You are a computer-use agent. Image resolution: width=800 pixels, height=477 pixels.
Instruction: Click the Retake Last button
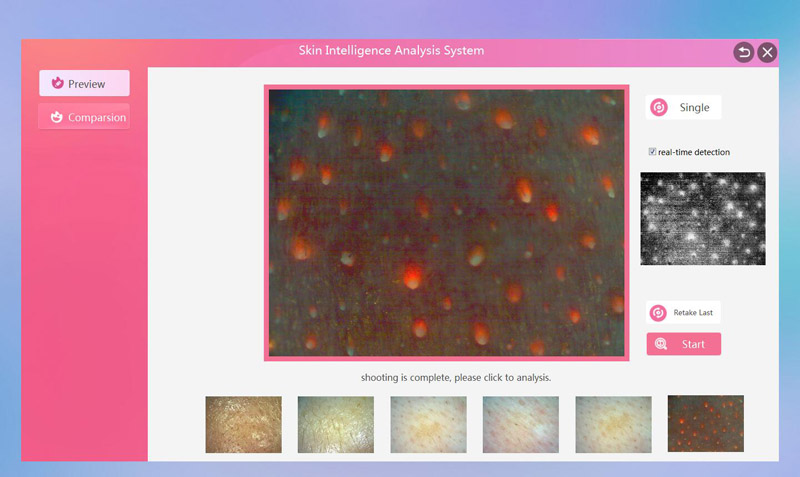pyautogui.click(x=683, y=312)
